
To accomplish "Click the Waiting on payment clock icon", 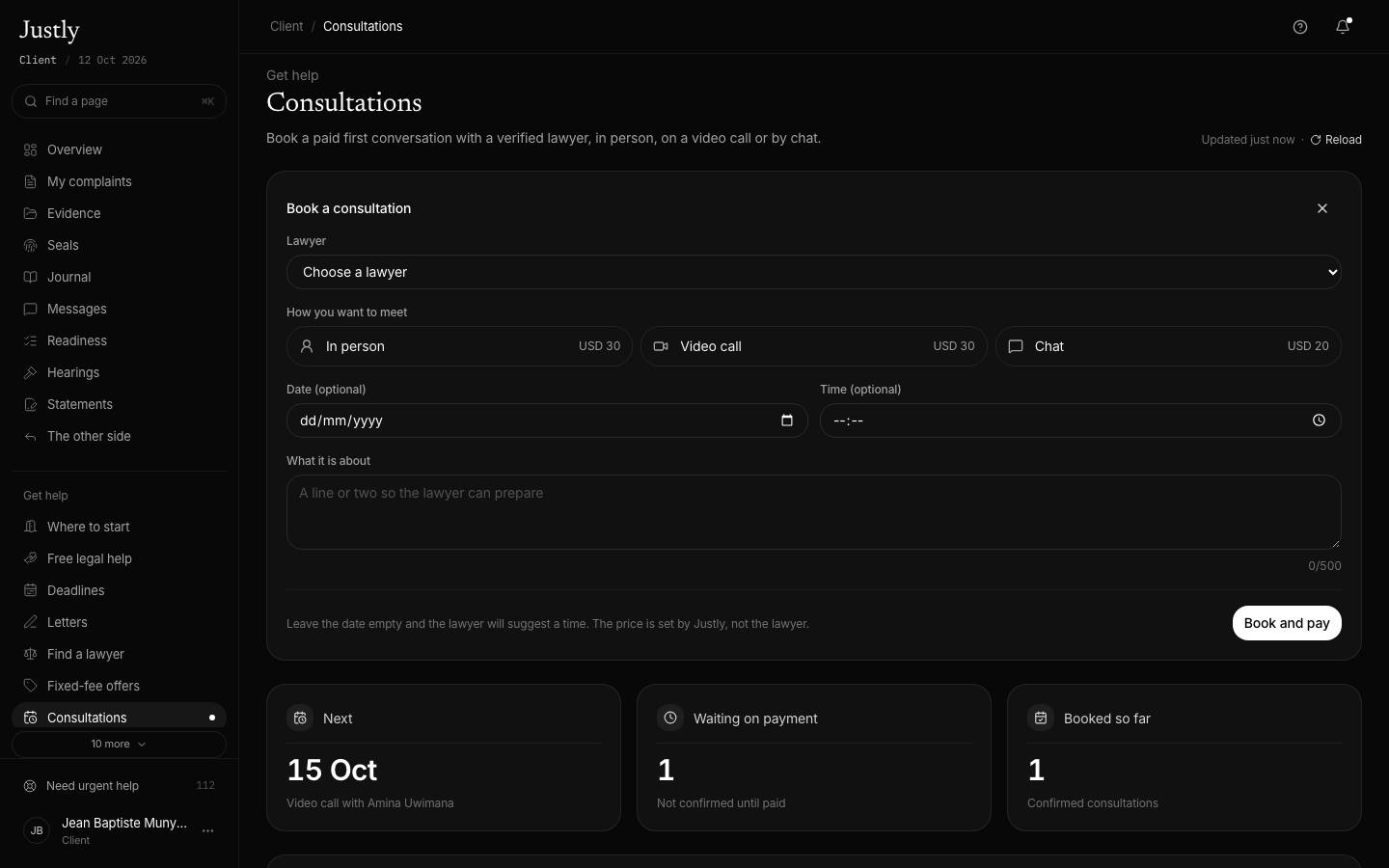I will (x=670, y=718).
